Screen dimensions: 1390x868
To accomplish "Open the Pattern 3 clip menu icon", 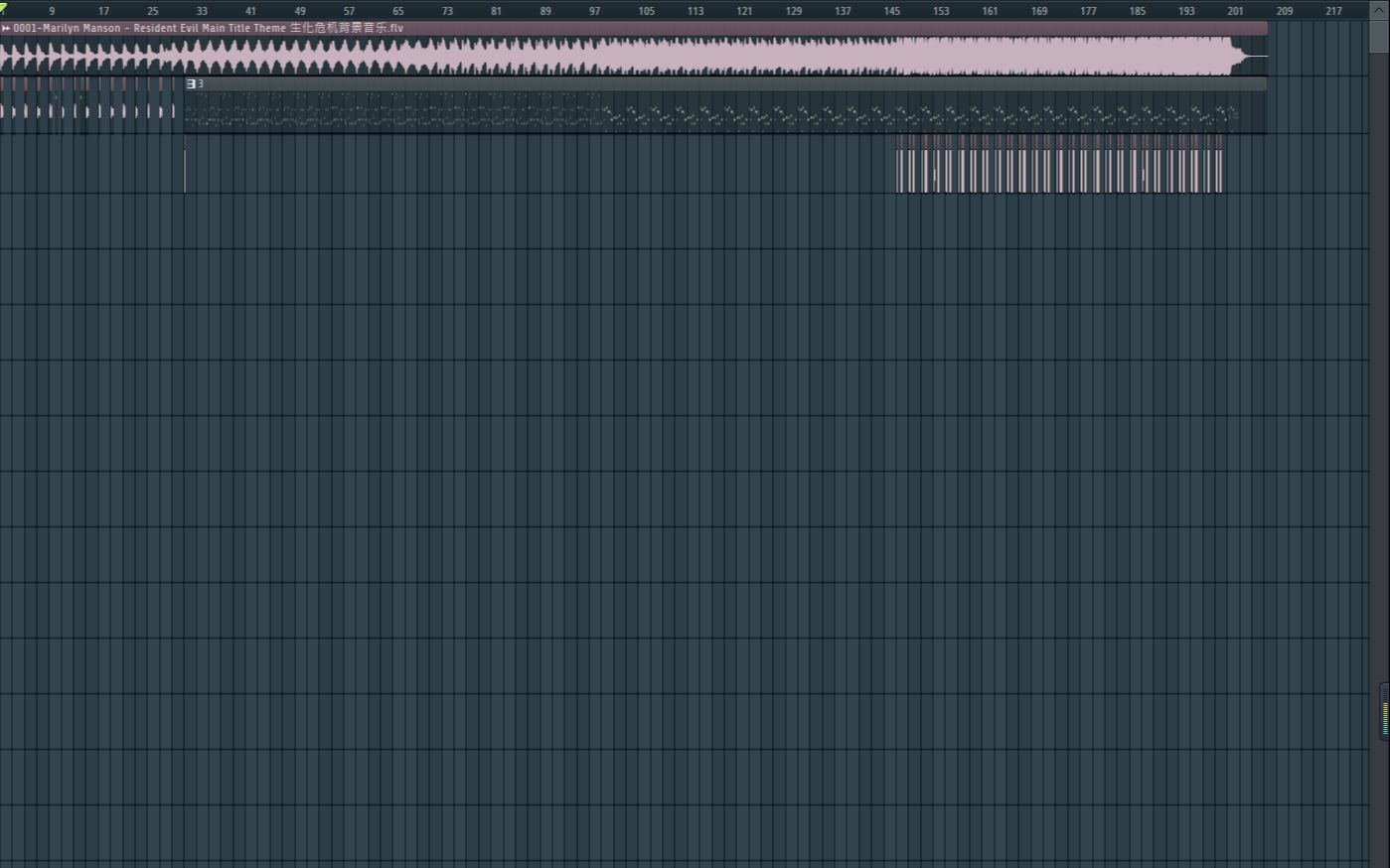I will coord(191,84).
